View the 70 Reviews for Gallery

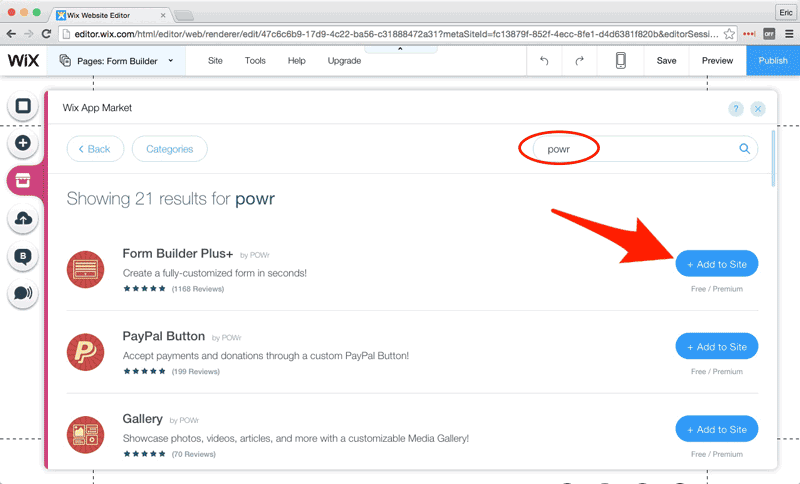click(194, 454)
